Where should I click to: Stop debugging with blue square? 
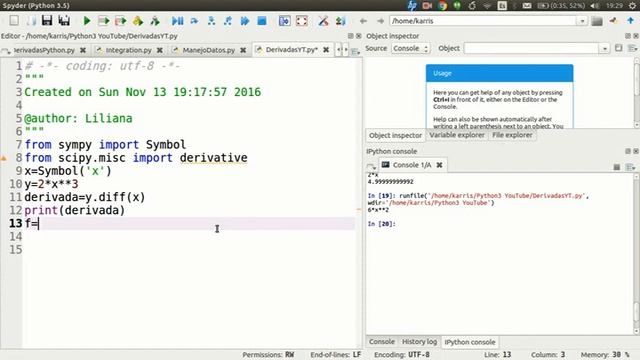[262, 20]
